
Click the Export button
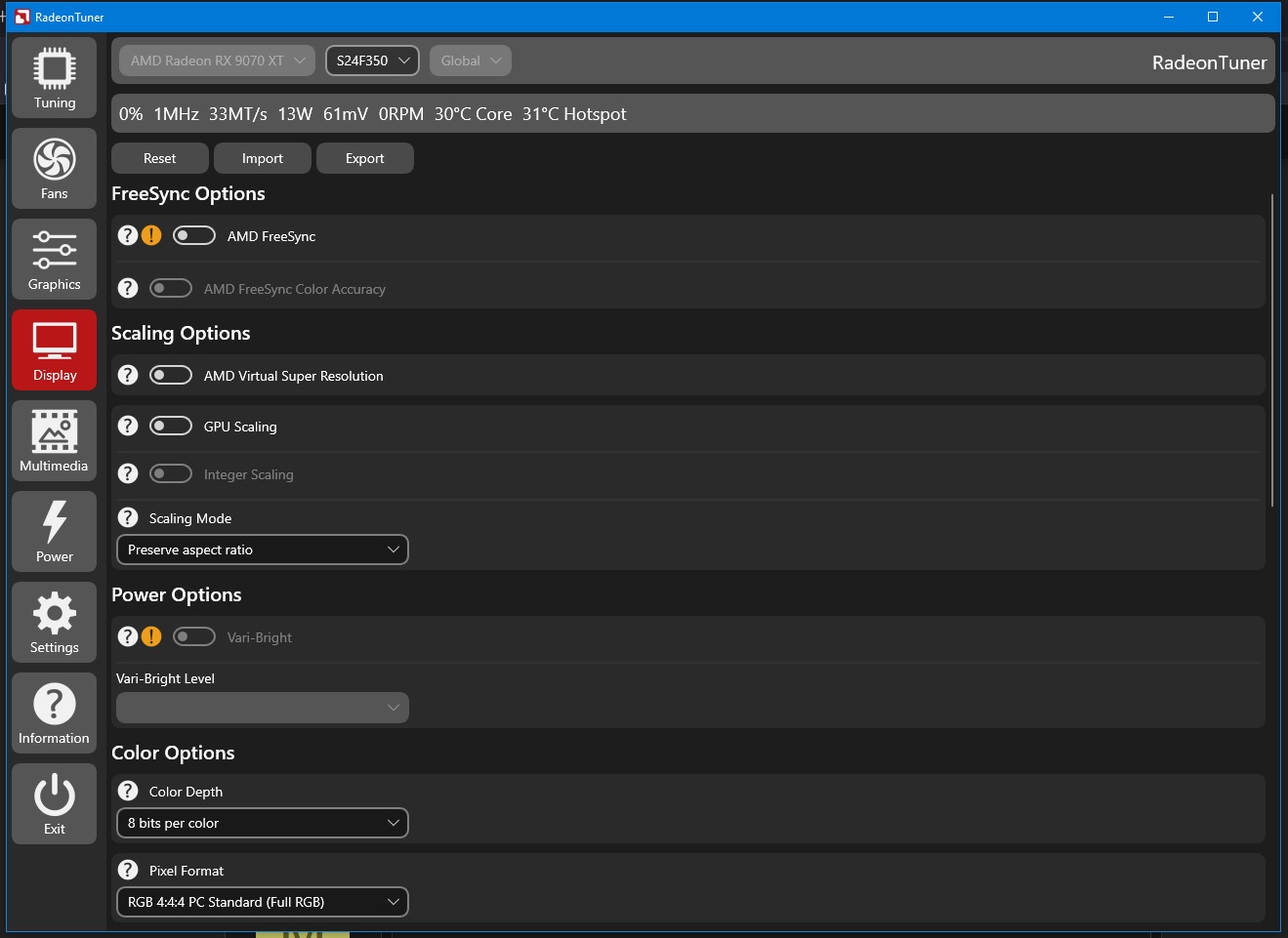(365, 158)
